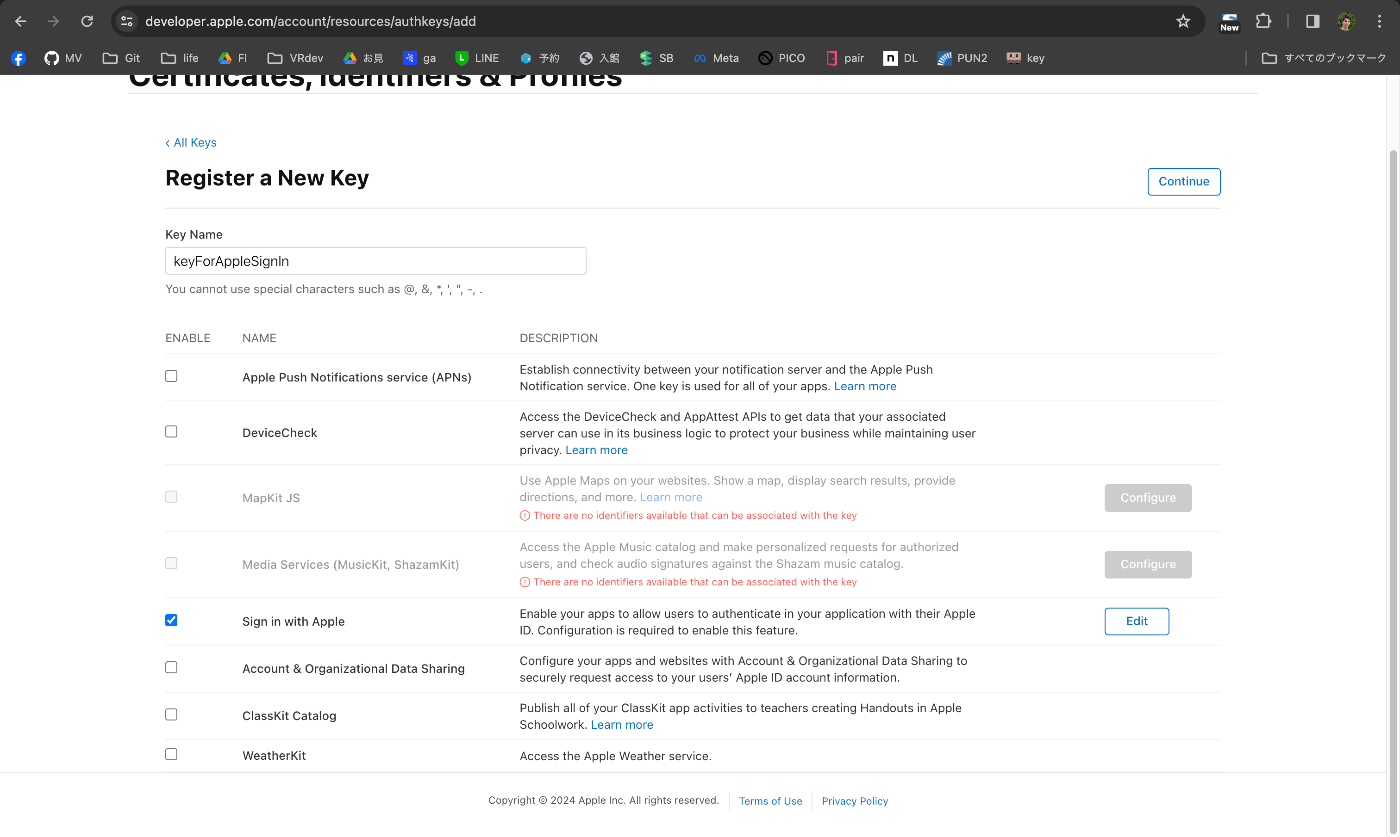Click the site information icon in address bar
The height and width of the screenshot is (837, 1400).
126,21
